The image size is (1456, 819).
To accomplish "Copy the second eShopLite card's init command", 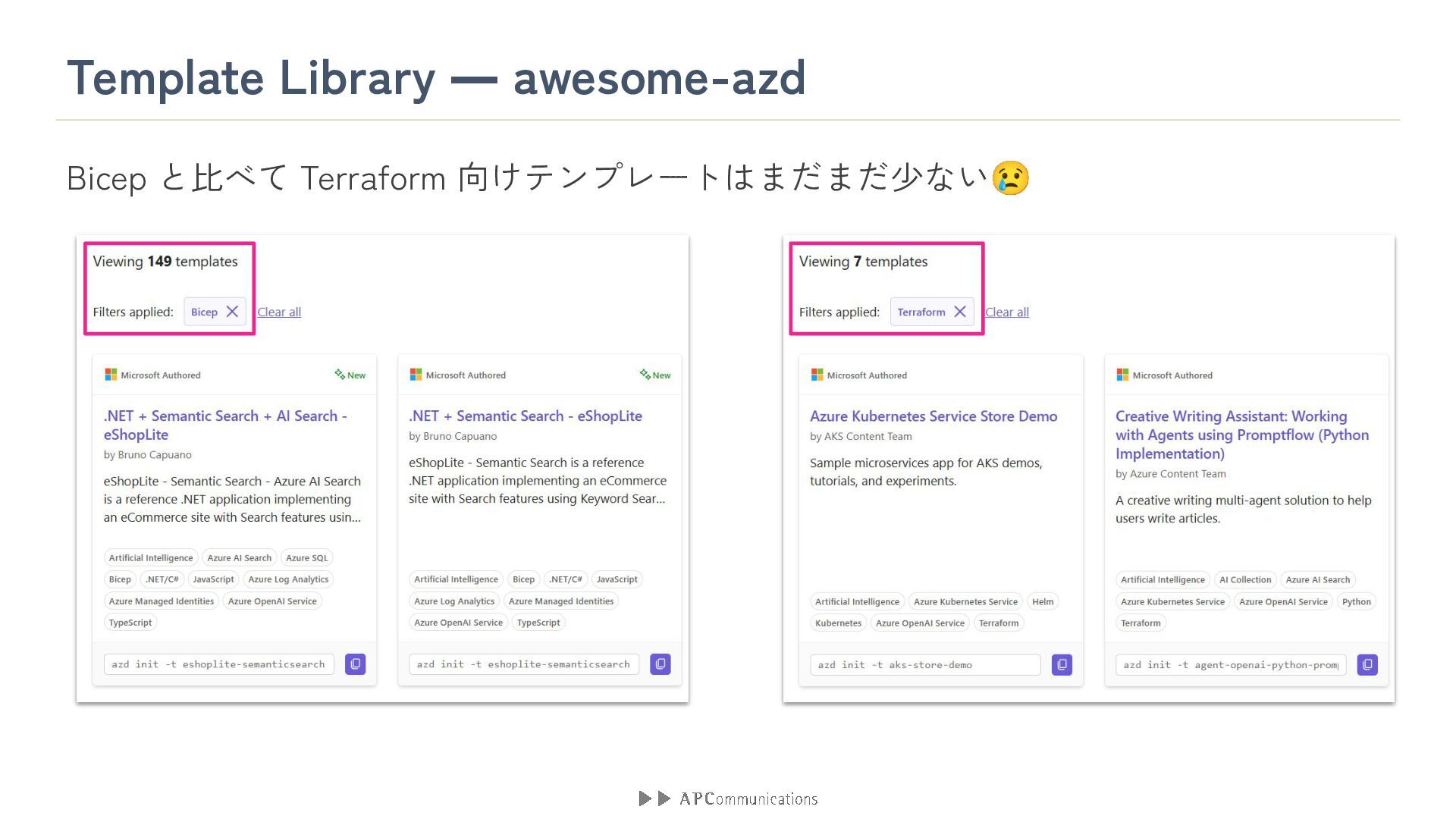I will click(x=660, y=664).
